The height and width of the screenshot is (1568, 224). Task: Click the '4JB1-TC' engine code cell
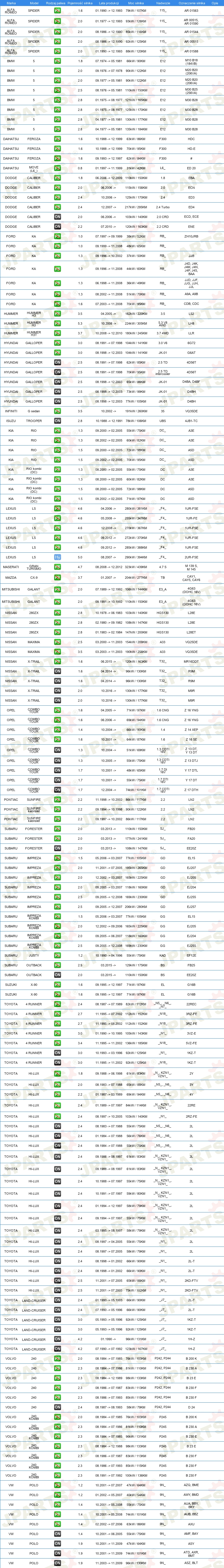pyautogui.click(x=191, y=421)
